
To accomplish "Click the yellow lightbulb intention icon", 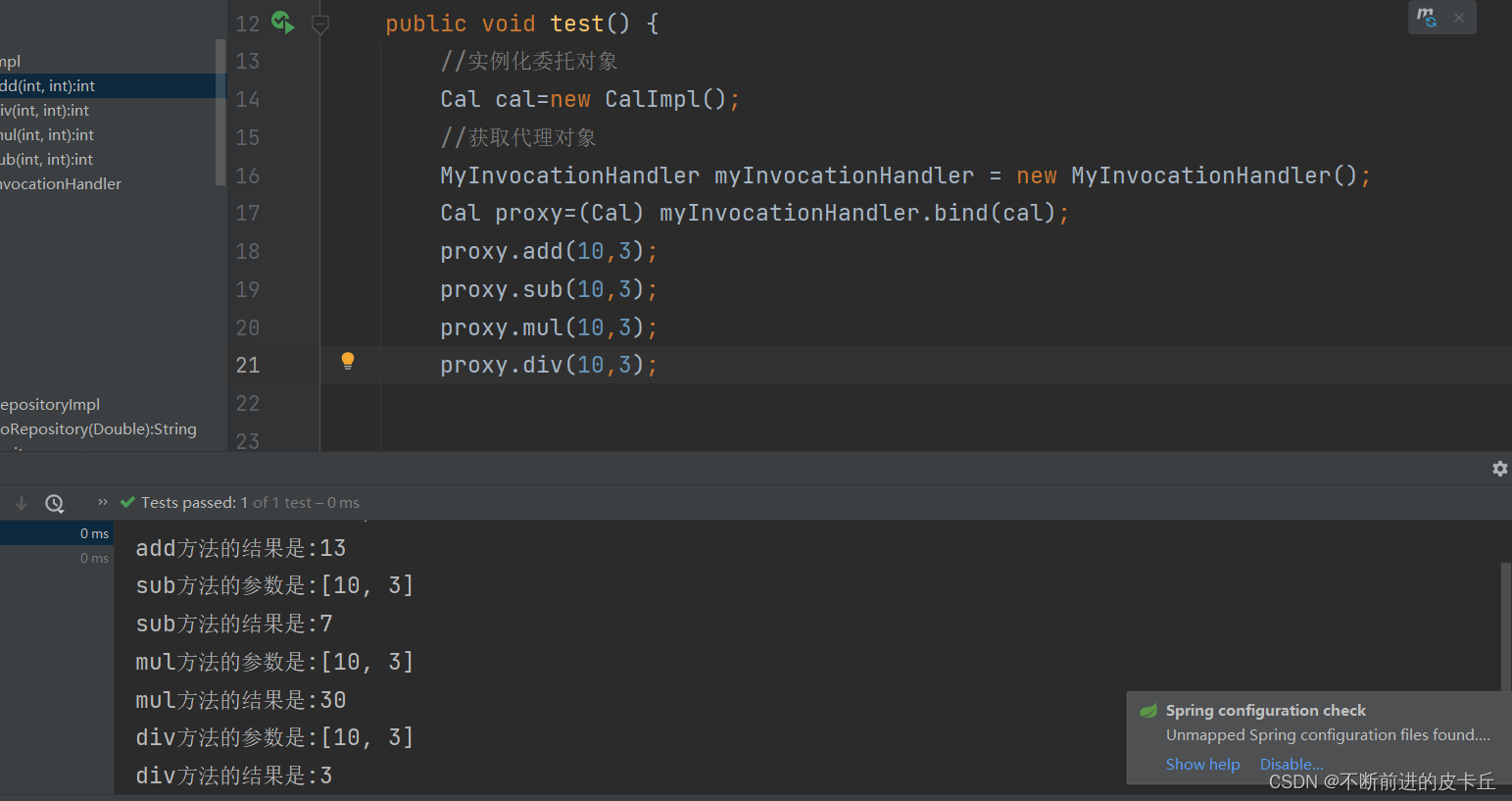I will point(348,362).
